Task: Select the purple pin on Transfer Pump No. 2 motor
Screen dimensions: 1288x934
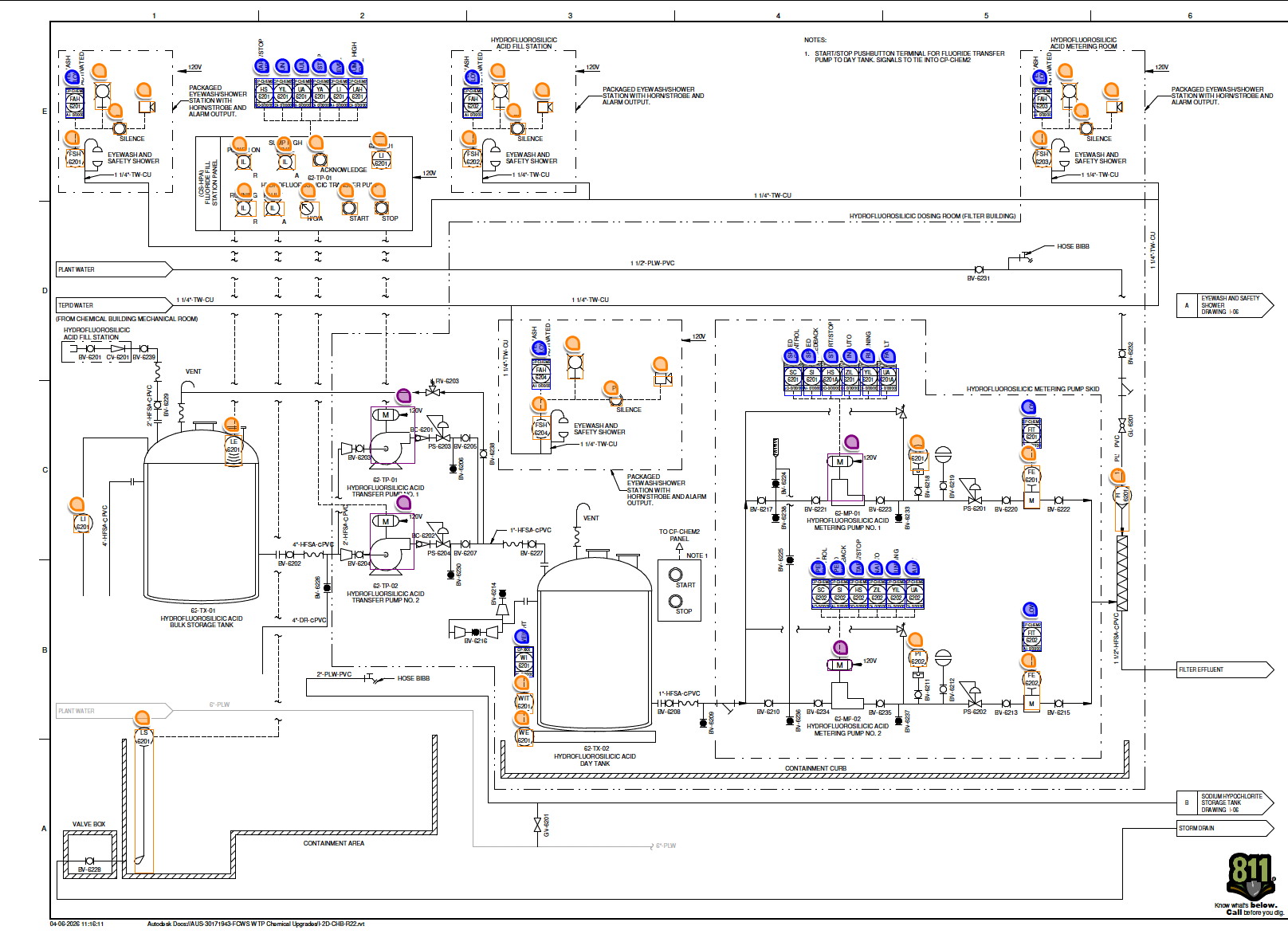Action: [x=404, y=502]
